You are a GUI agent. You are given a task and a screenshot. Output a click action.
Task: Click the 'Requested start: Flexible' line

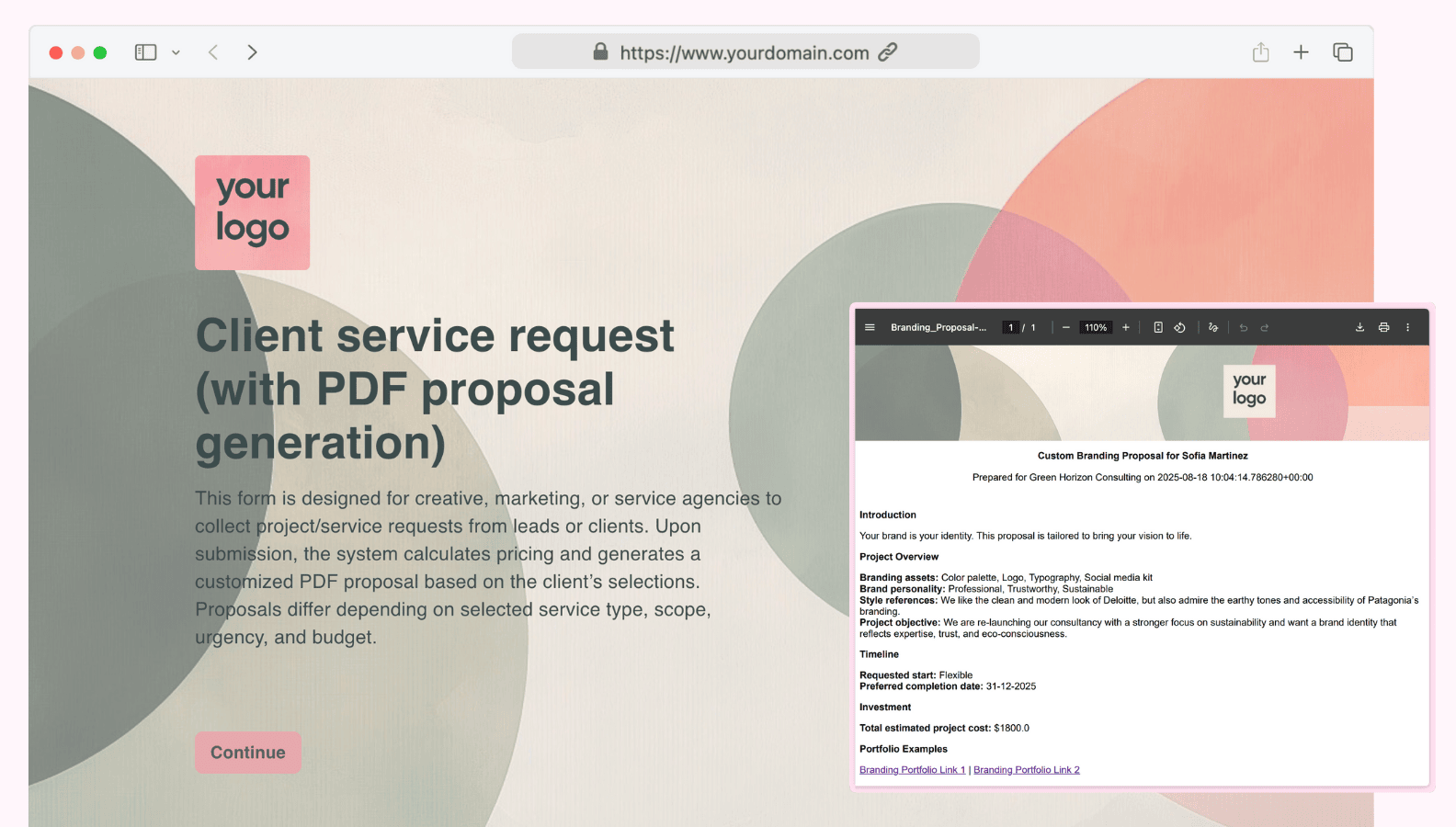pos(916,675)
